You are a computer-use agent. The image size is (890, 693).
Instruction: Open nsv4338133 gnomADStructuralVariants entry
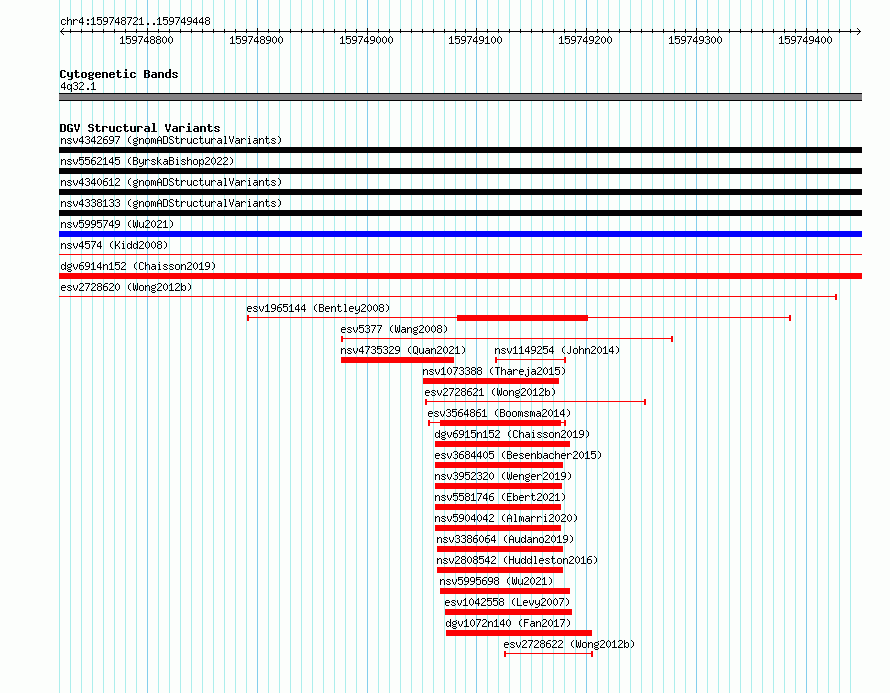tap(171, 203)
